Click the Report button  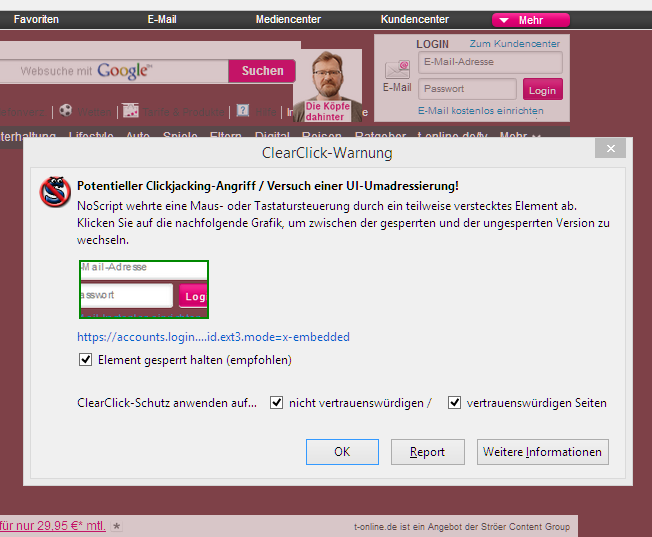[427, 452]
